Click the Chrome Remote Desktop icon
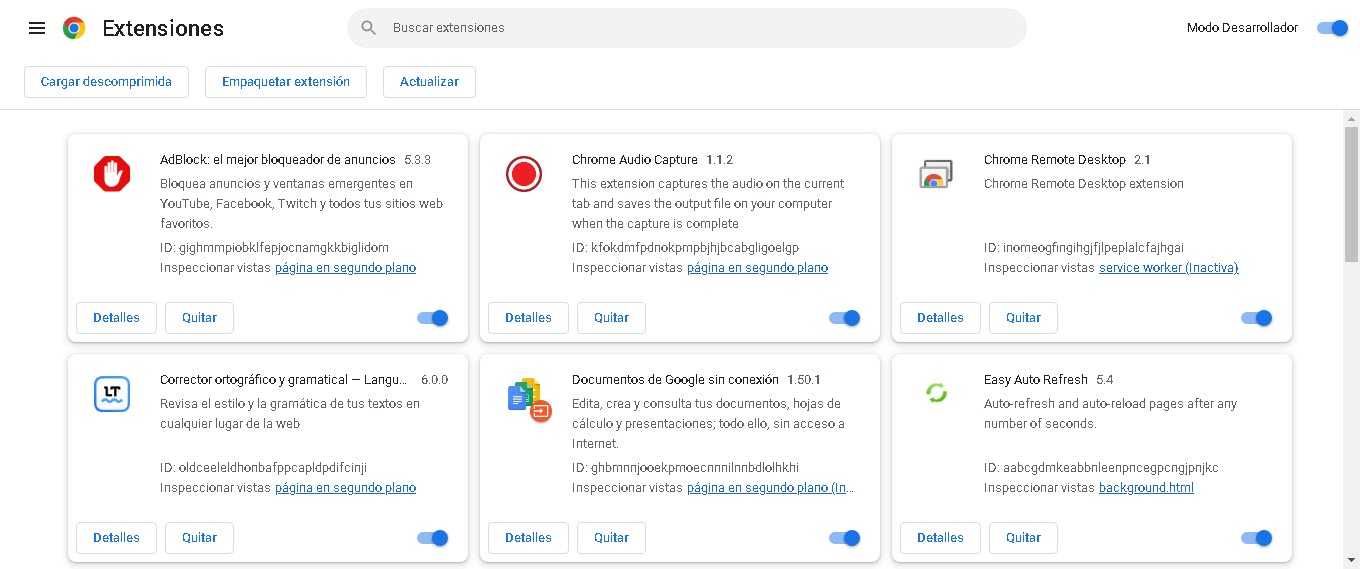 point(935,175)
